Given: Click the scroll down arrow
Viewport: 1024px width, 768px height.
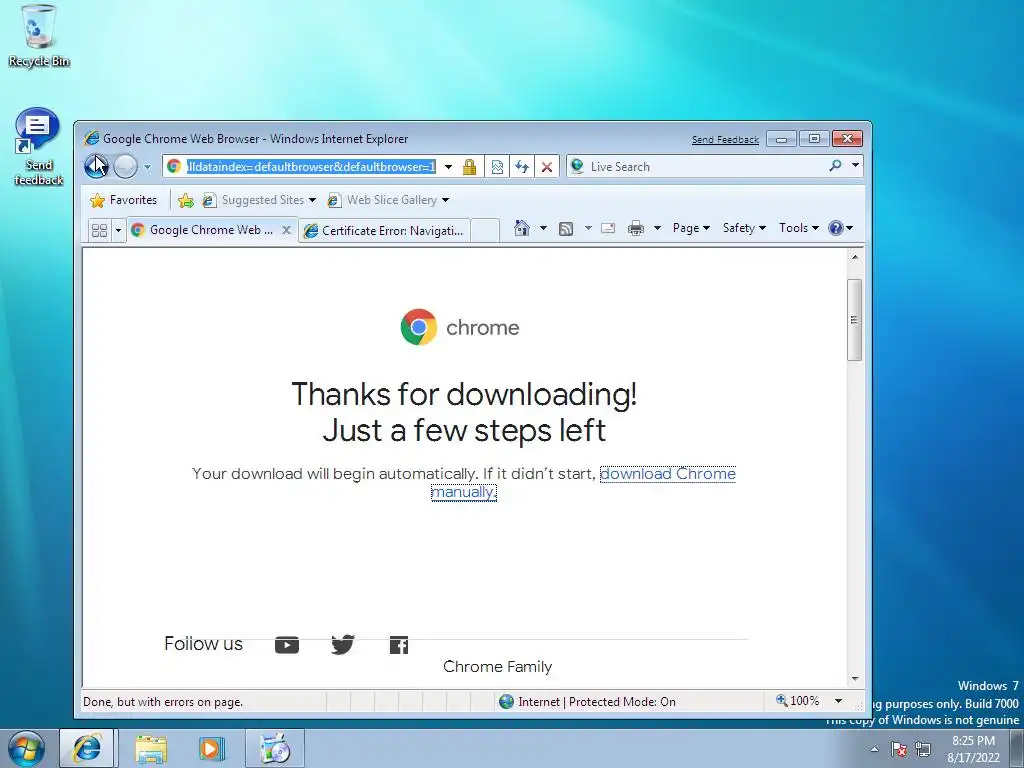Looking at the screenshot, I should (854, 679).
